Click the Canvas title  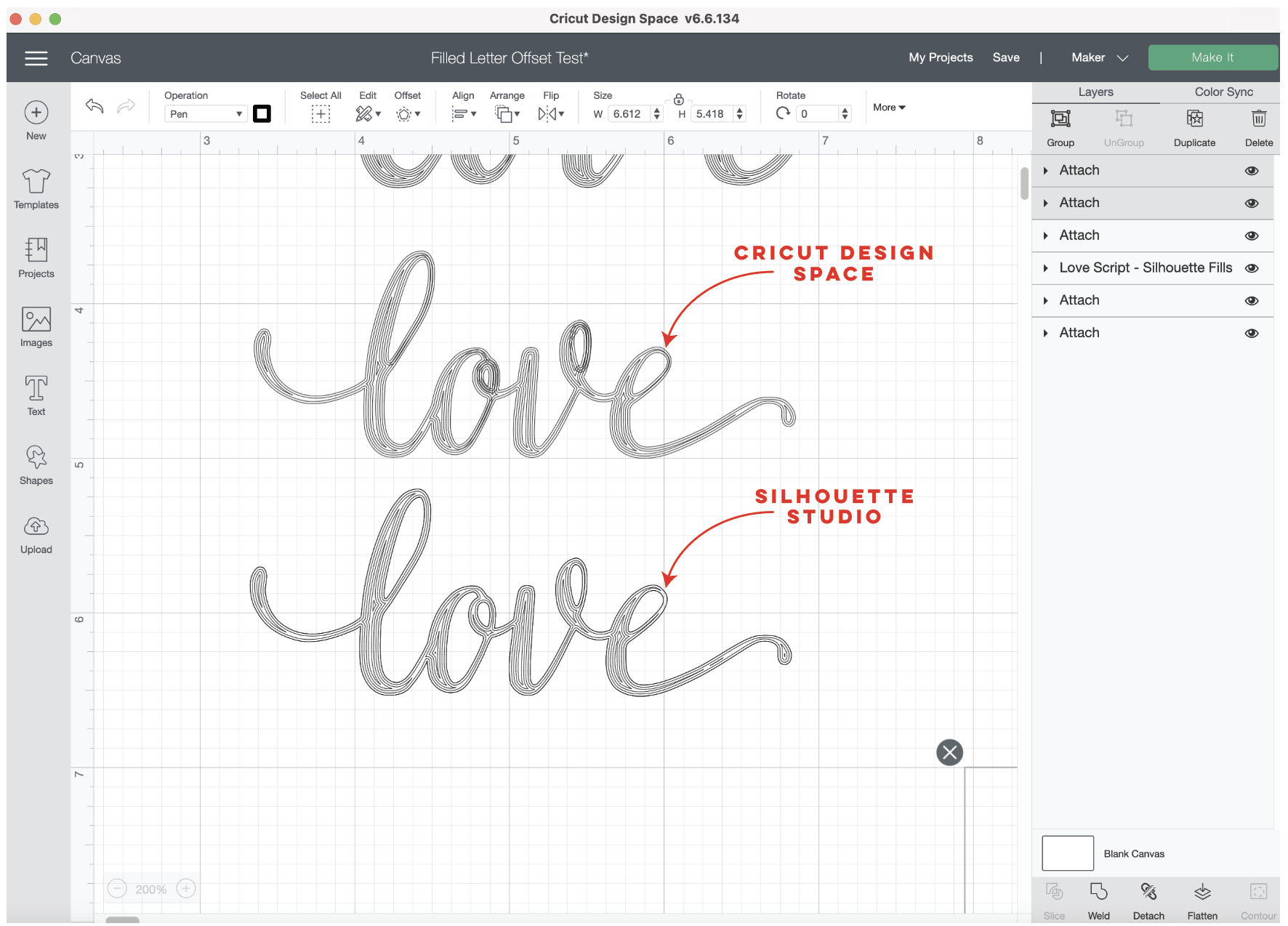pos(96,58)
